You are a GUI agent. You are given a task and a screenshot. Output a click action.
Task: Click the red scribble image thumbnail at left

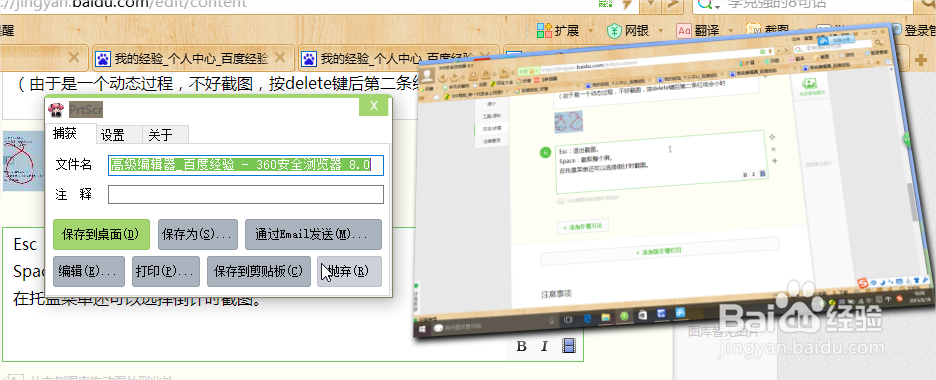(x=23, y=161)
